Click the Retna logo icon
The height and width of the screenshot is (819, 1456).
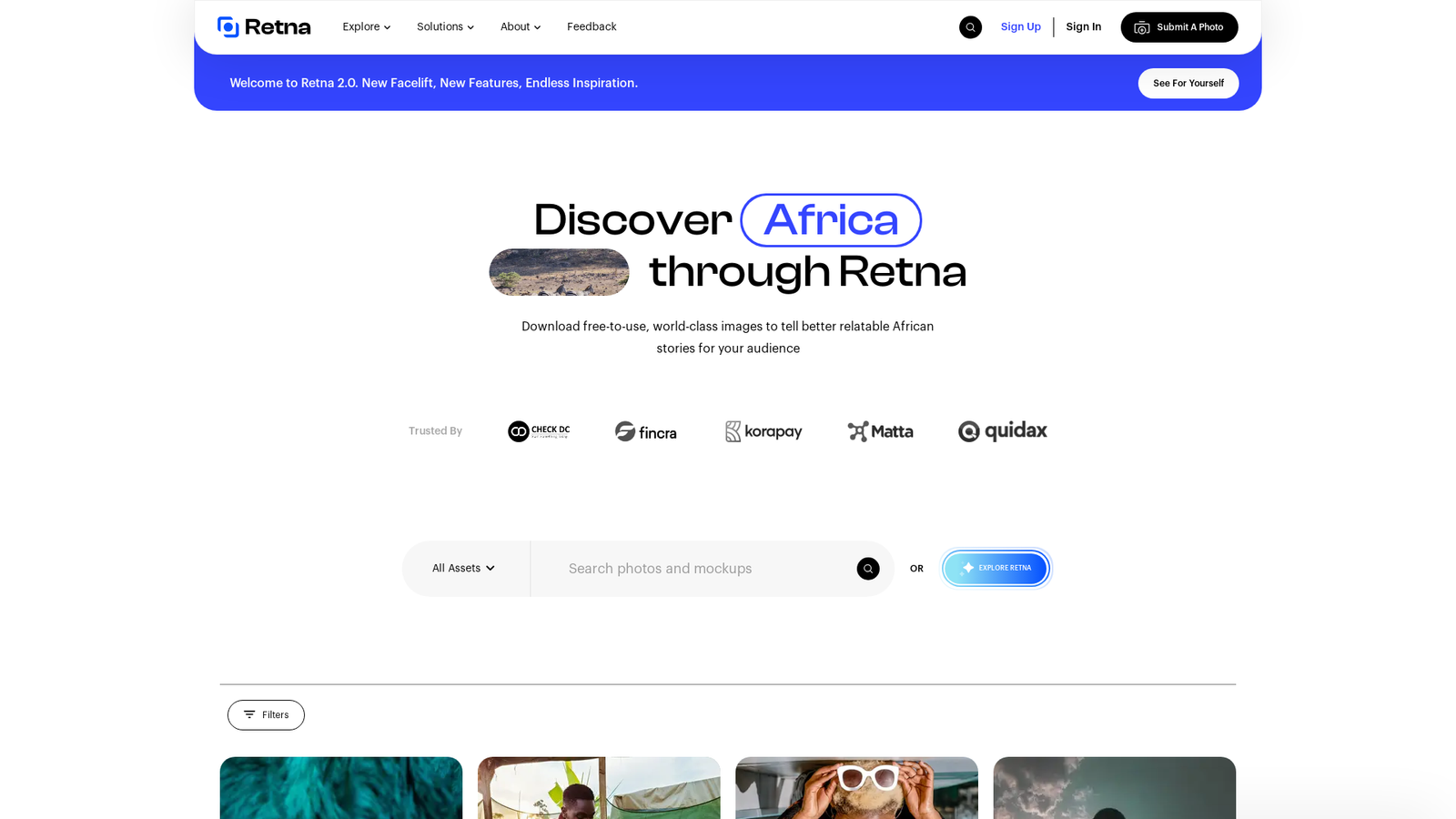pos(227,27)
